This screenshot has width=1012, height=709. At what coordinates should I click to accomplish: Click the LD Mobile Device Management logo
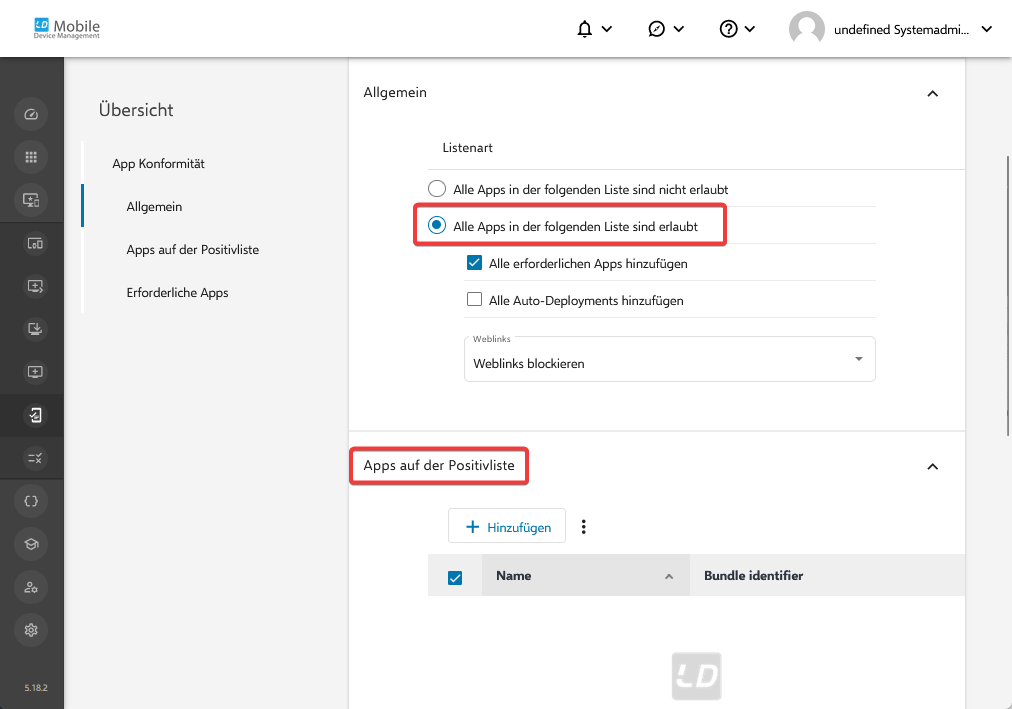[67, 28]
